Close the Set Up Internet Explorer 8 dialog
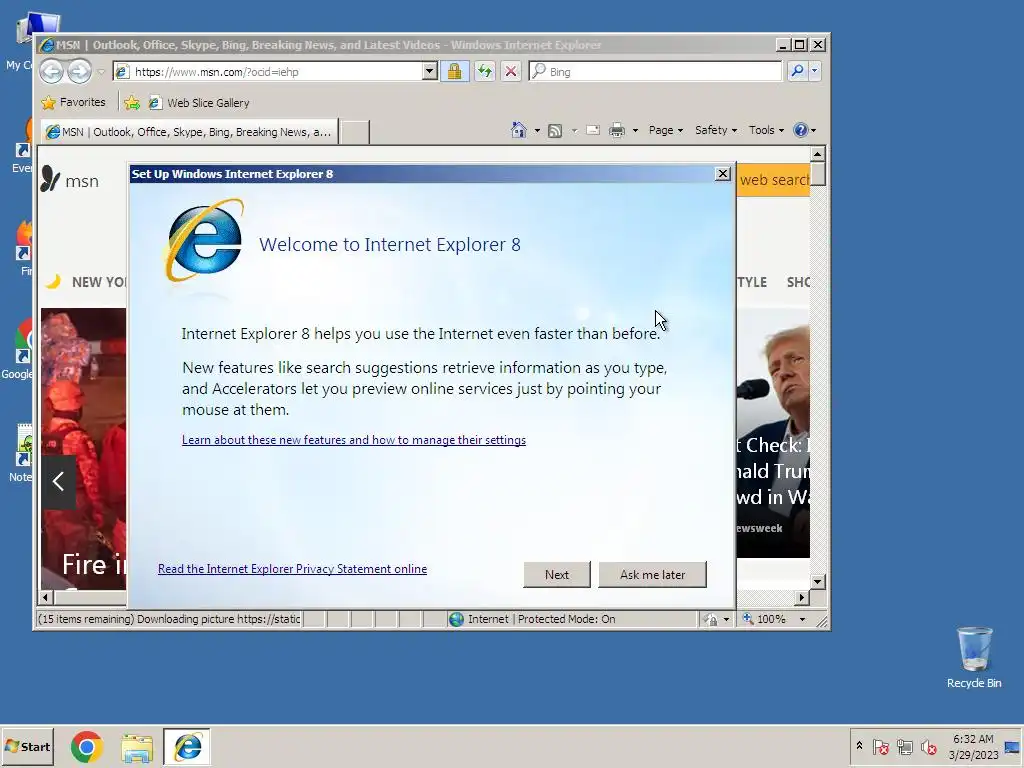This screenshot has height=768, width=1024. coord(722,174)
